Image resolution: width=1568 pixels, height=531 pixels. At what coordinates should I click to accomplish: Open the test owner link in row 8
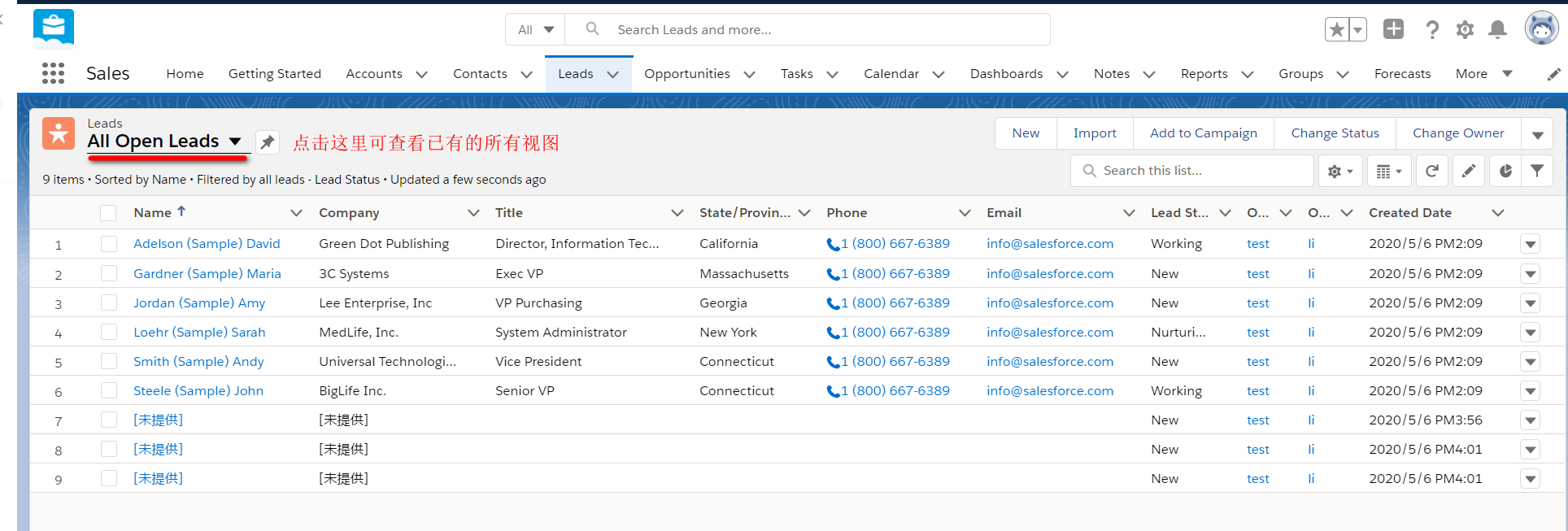(1257, 450)
